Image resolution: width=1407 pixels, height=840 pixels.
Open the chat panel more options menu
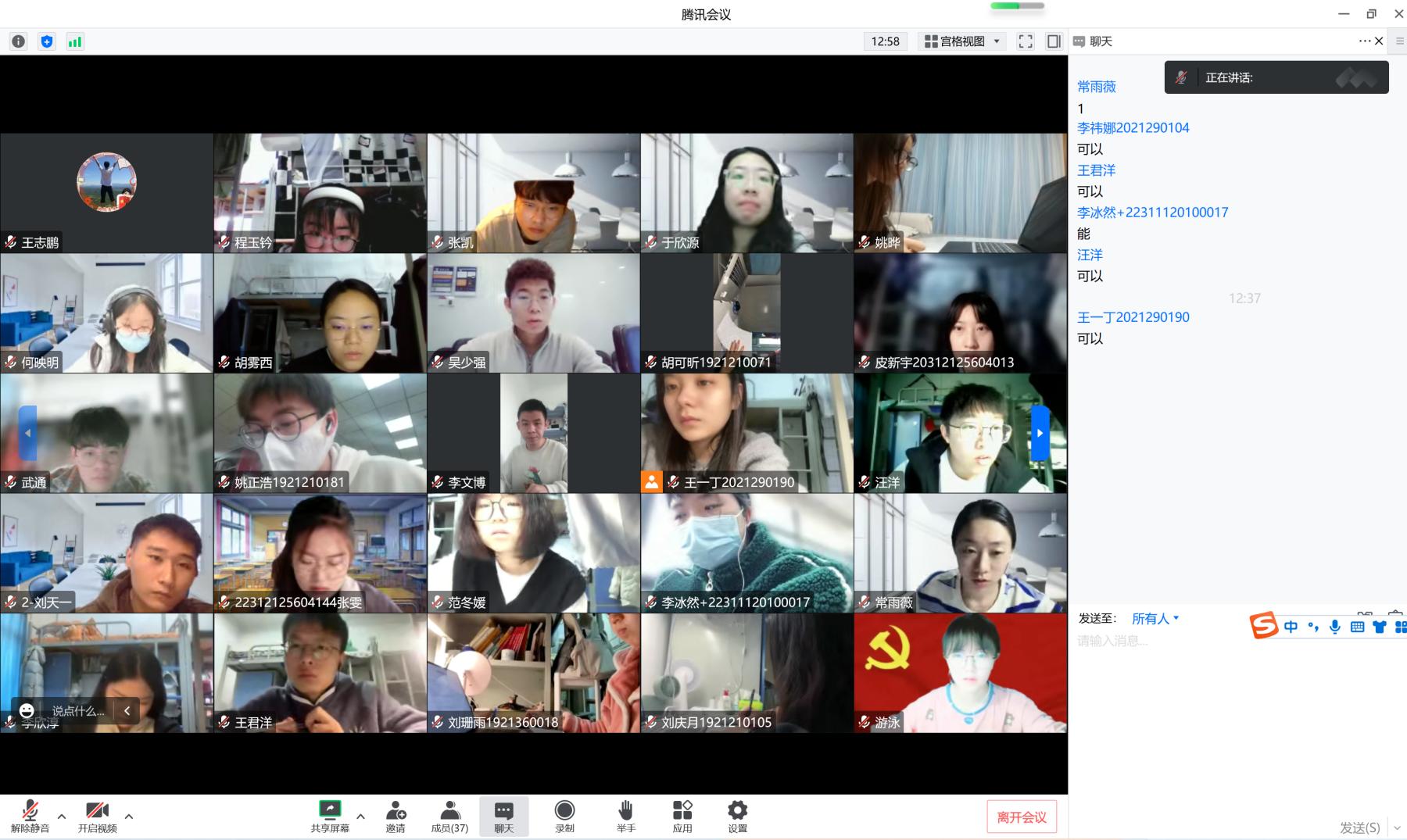[x=1364, y=41]
